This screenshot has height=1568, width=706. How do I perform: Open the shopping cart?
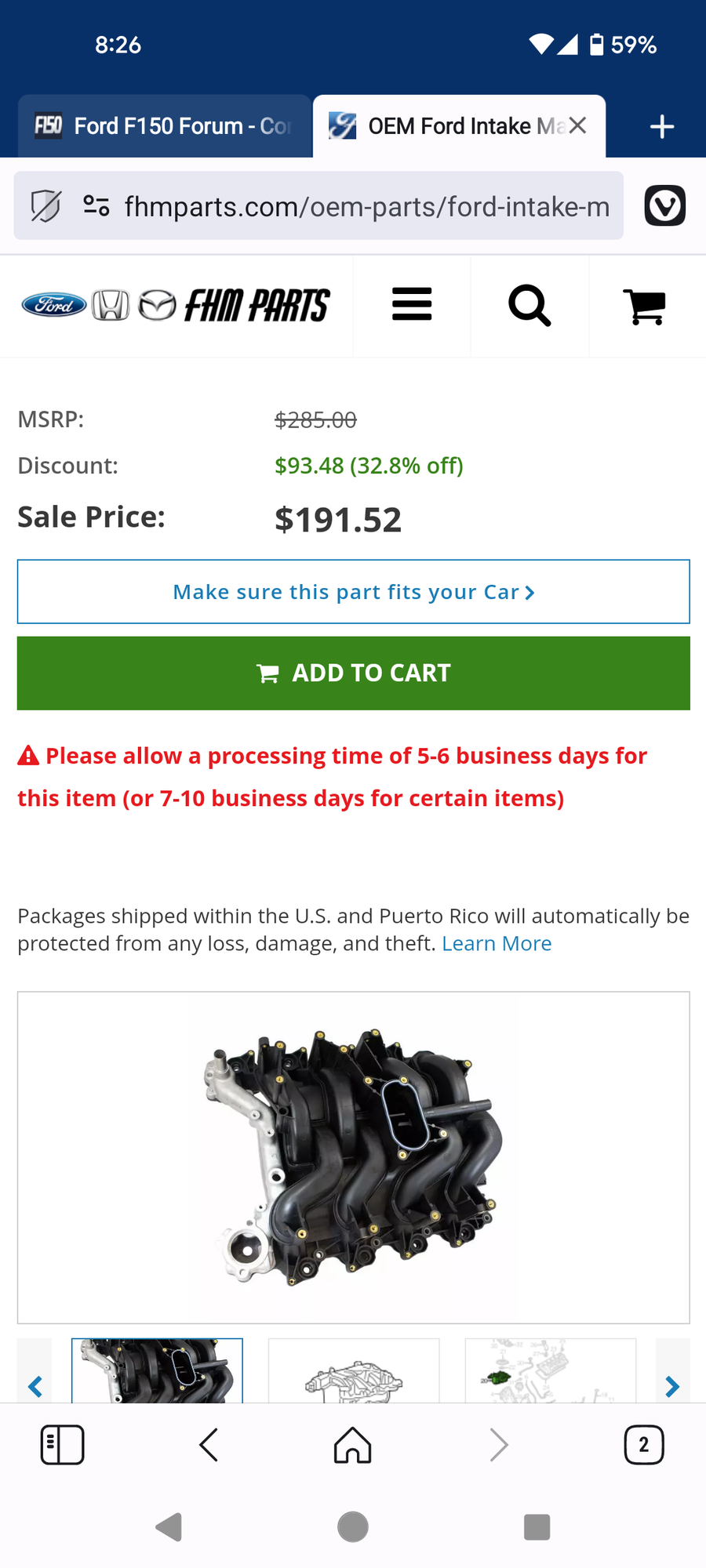coord(646,306)
